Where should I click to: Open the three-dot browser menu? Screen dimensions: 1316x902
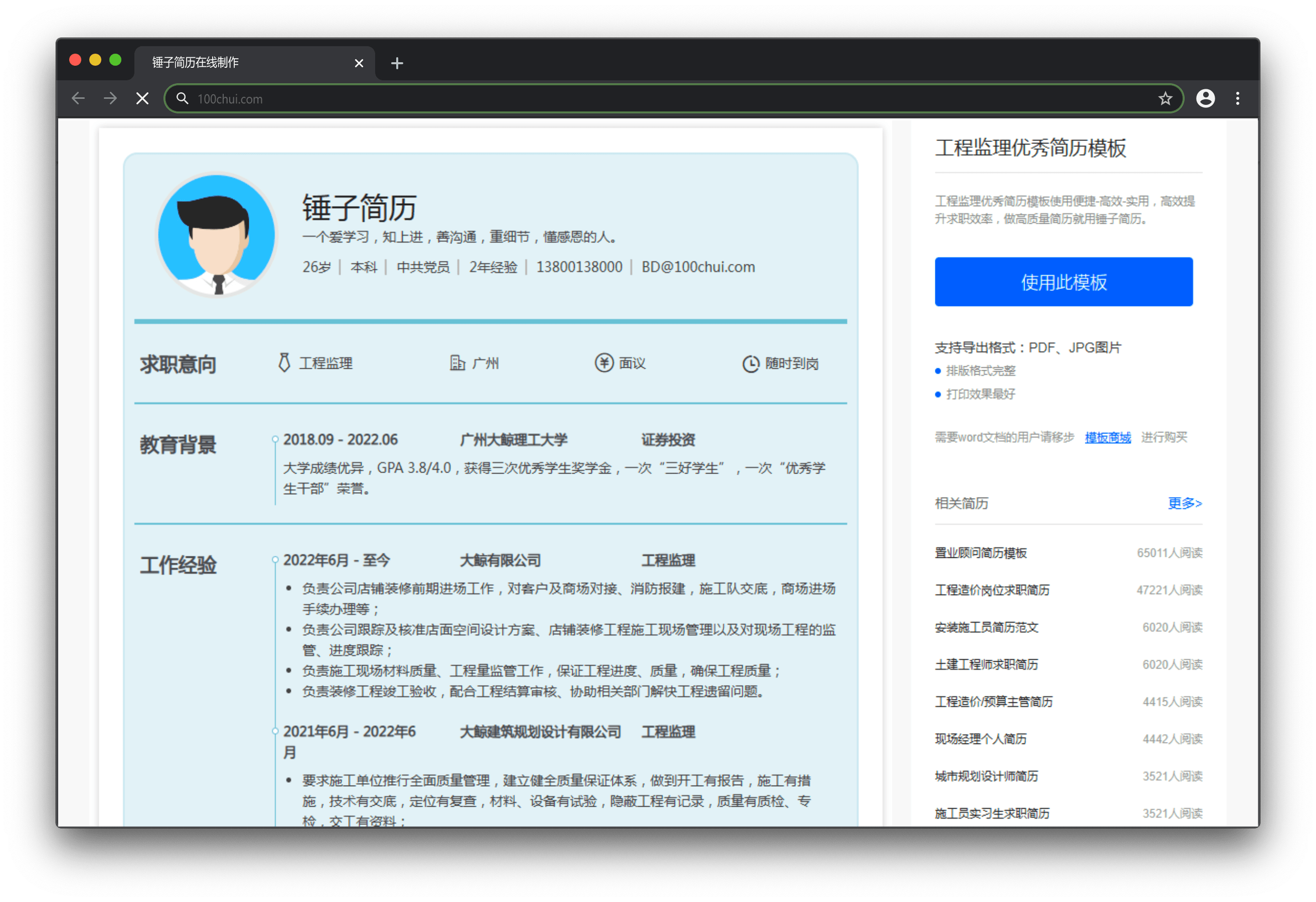[x=1237, y=99]
